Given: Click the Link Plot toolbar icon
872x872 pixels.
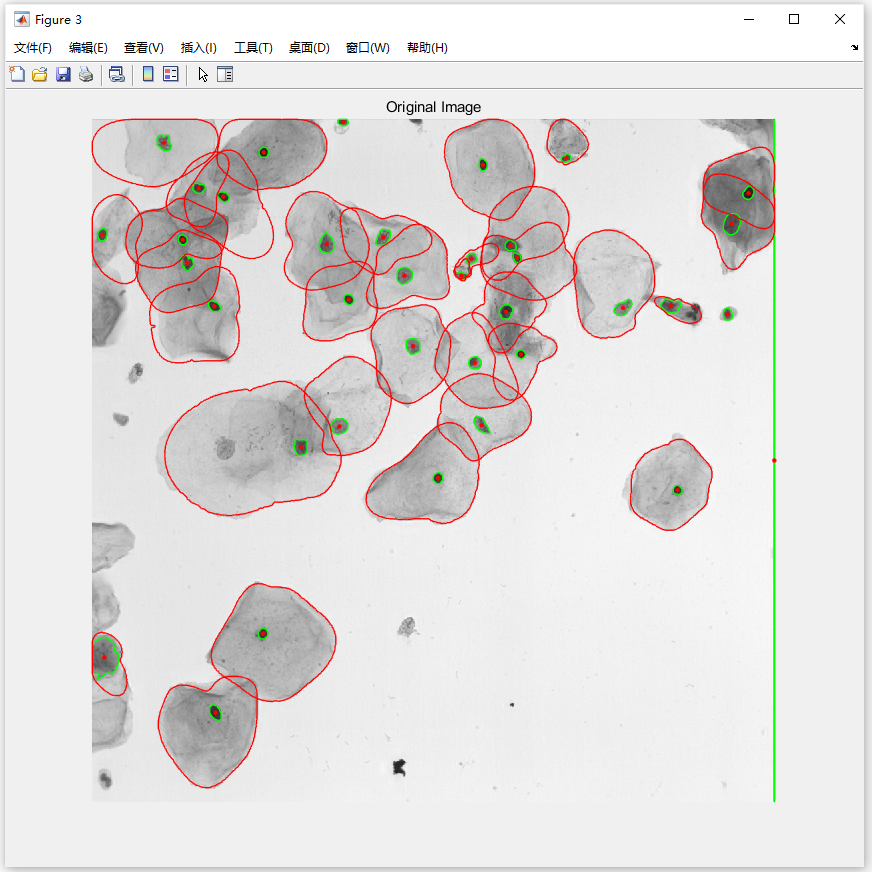Looking at the screenshot, I should (117, 75).
